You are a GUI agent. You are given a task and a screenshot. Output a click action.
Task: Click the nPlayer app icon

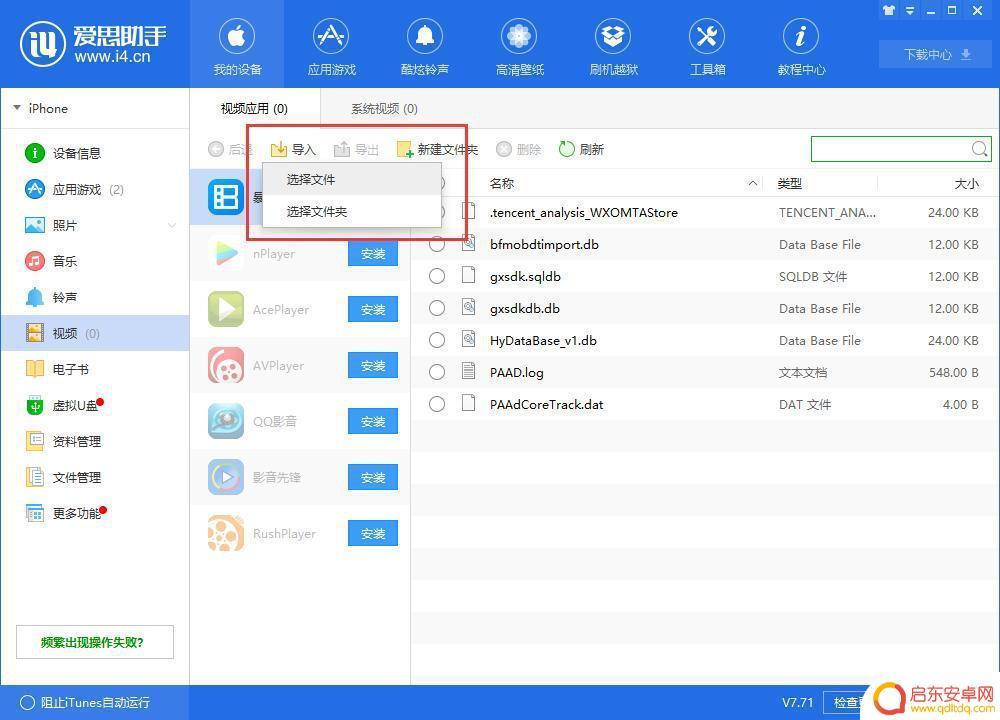coord(226,253)
